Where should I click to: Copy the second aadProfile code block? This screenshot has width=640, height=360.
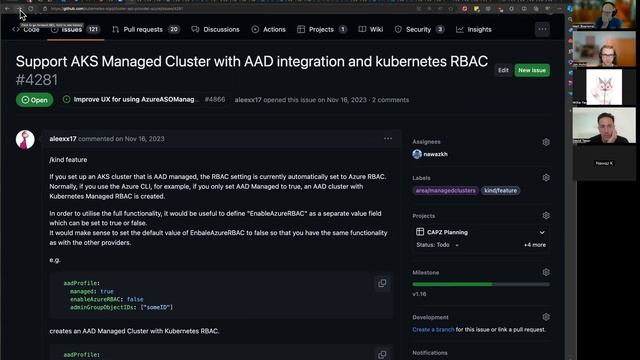click(382, 354)
